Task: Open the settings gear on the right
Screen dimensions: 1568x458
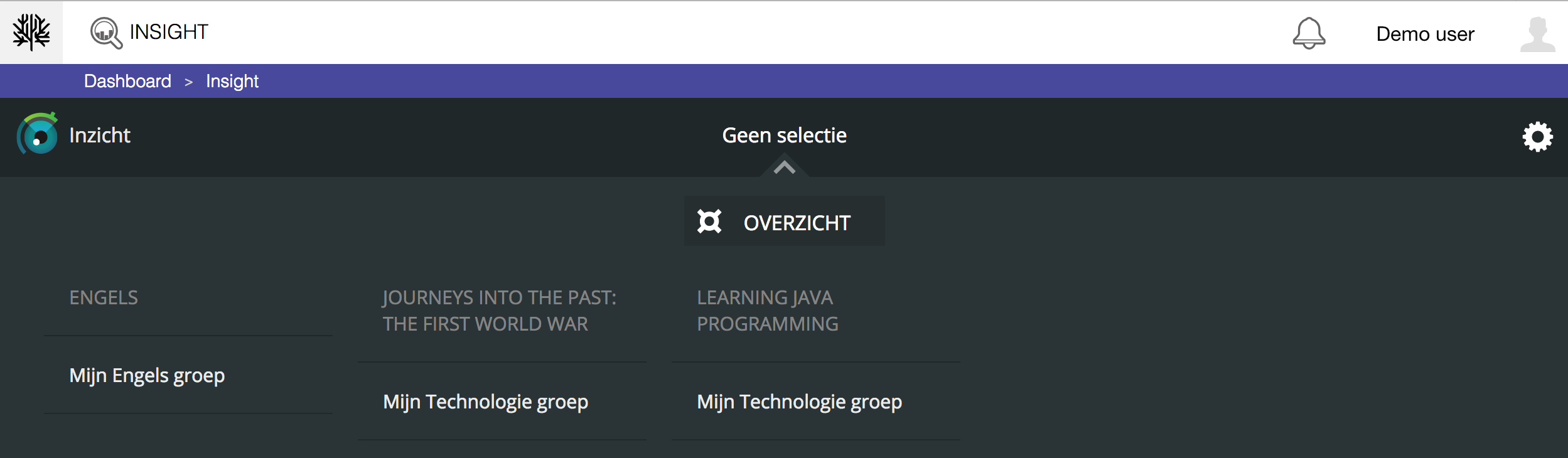Action: click(x=1538, y=136)
